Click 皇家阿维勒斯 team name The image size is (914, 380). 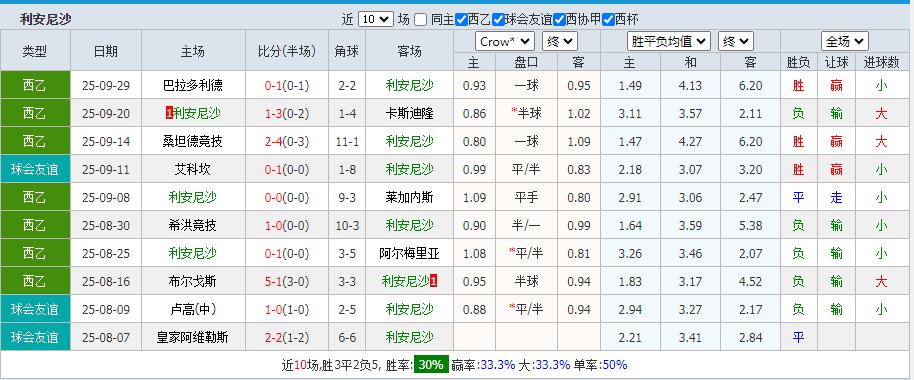tap(193, 337)
